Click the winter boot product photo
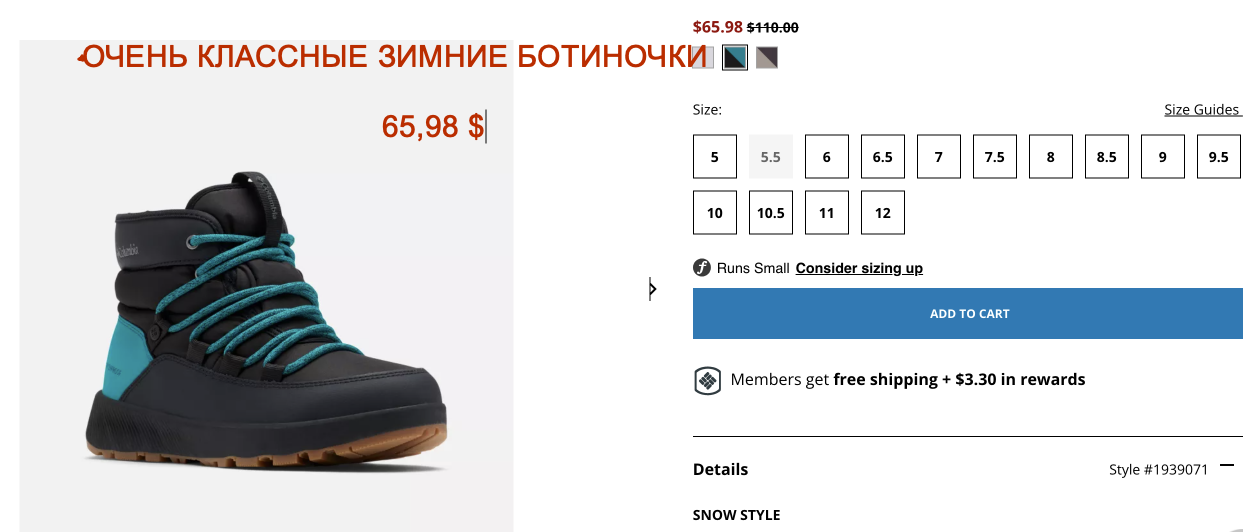Image resolution: width=1243 pixels, height=532 pixels. [267, 320]
